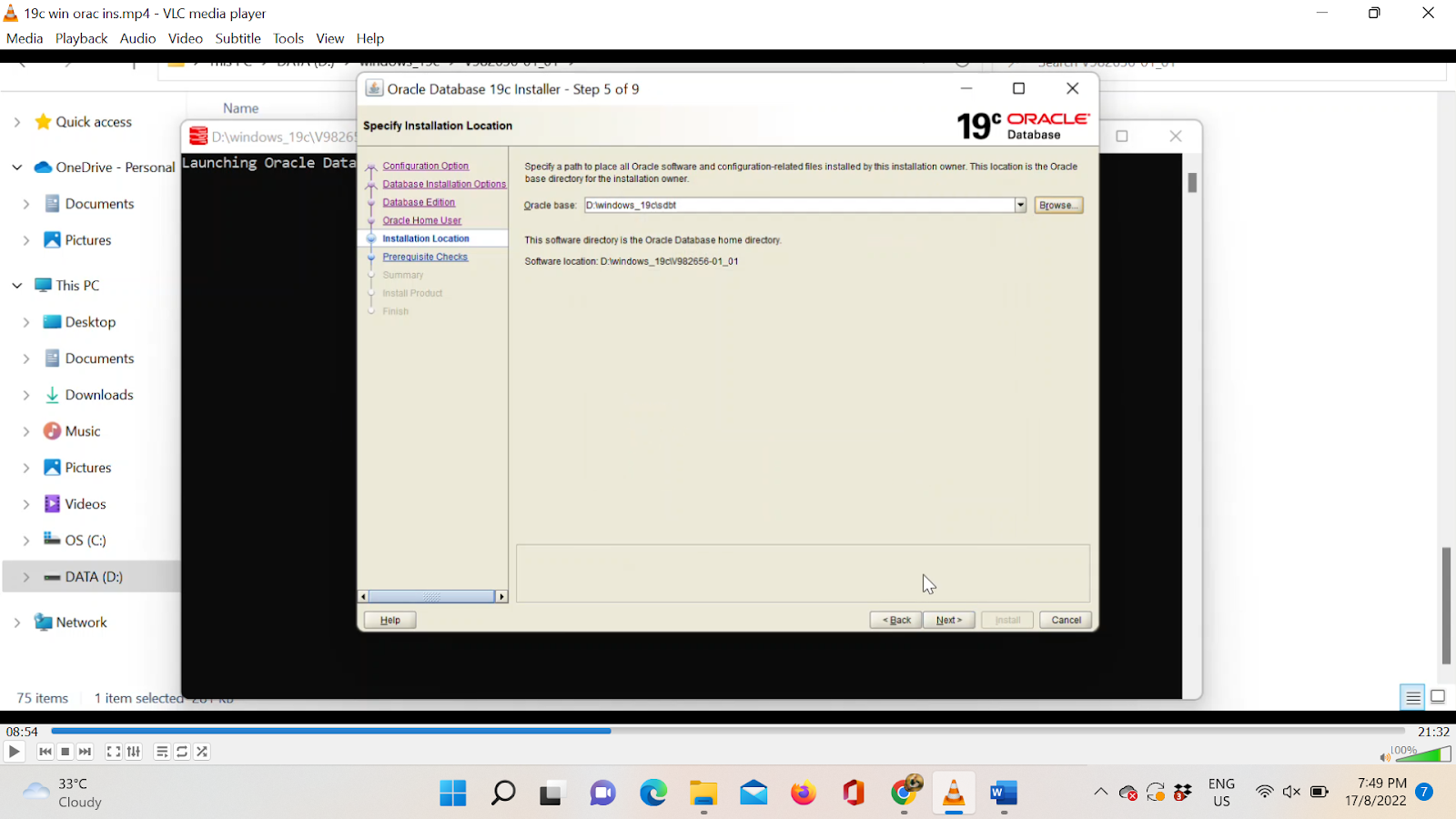Switch Explorer to details view icon
Image resolution: width=1456 pixels, height=819 pixels.
point(1412,697)
